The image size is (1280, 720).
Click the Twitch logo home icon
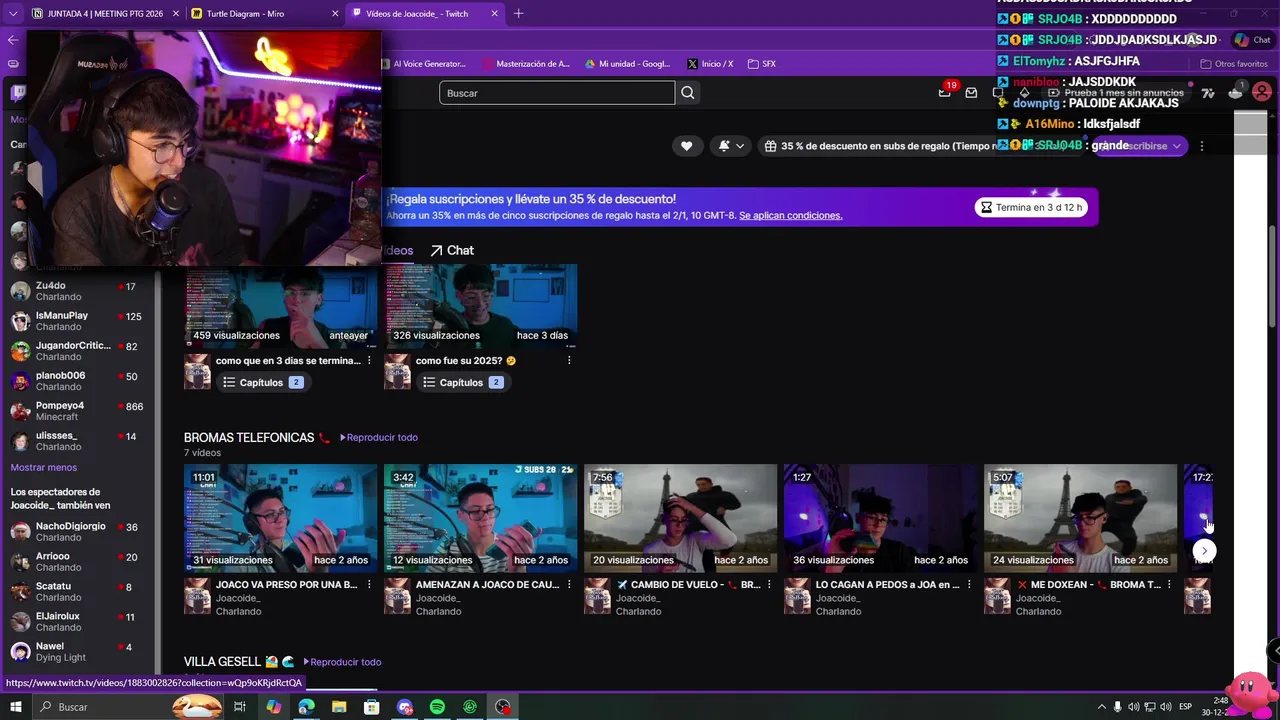tap(17, 93)
